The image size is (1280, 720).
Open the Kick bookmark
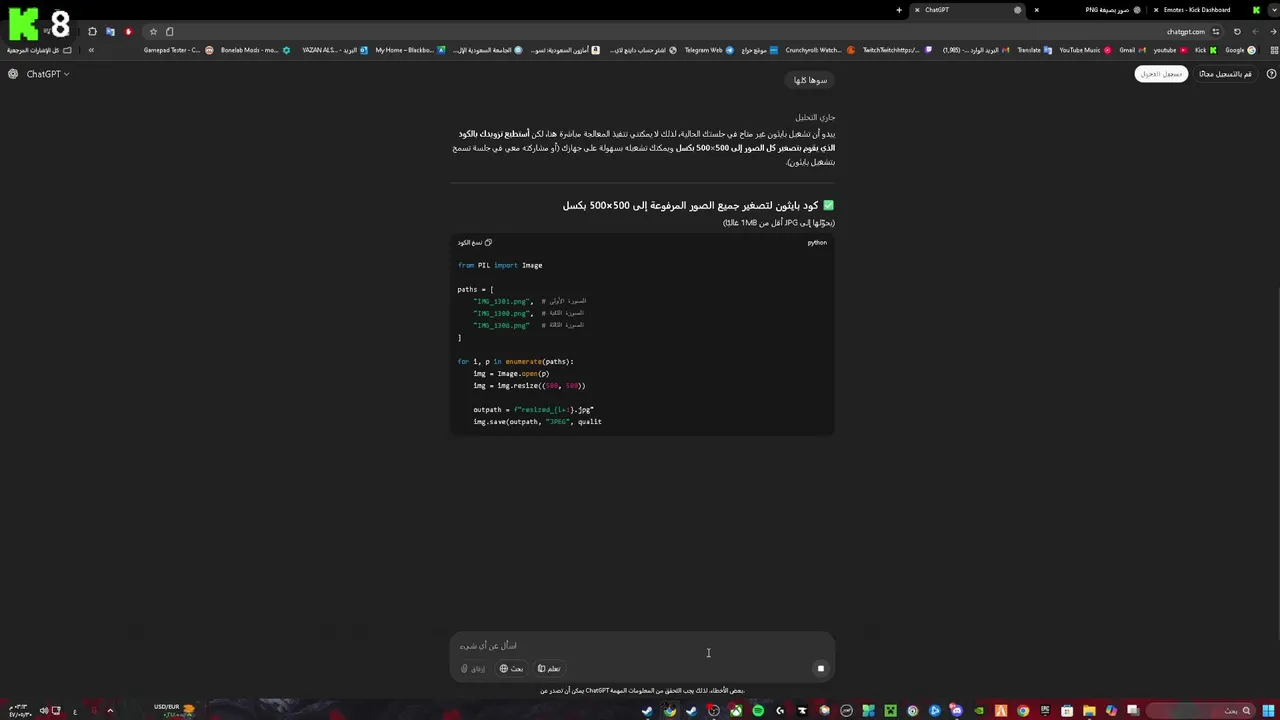click(x=1205, y=50)
